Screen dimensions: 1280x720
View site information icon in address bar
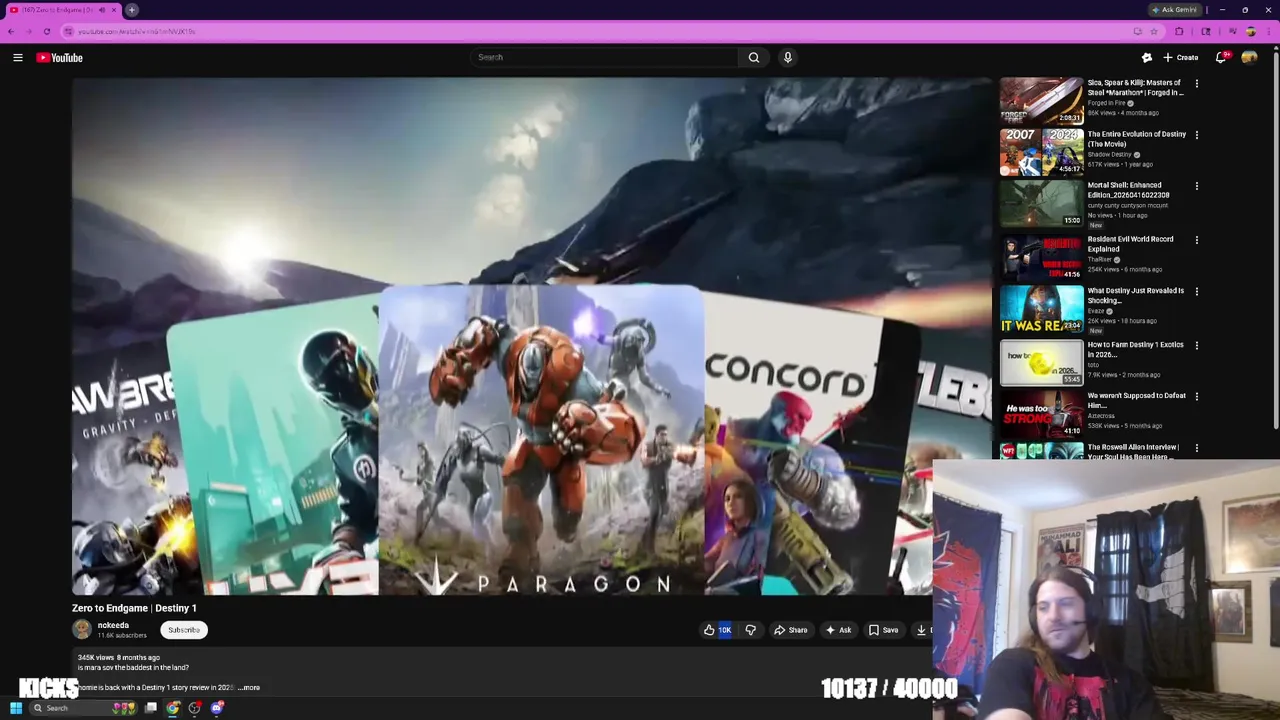click(x=68, y=31)
